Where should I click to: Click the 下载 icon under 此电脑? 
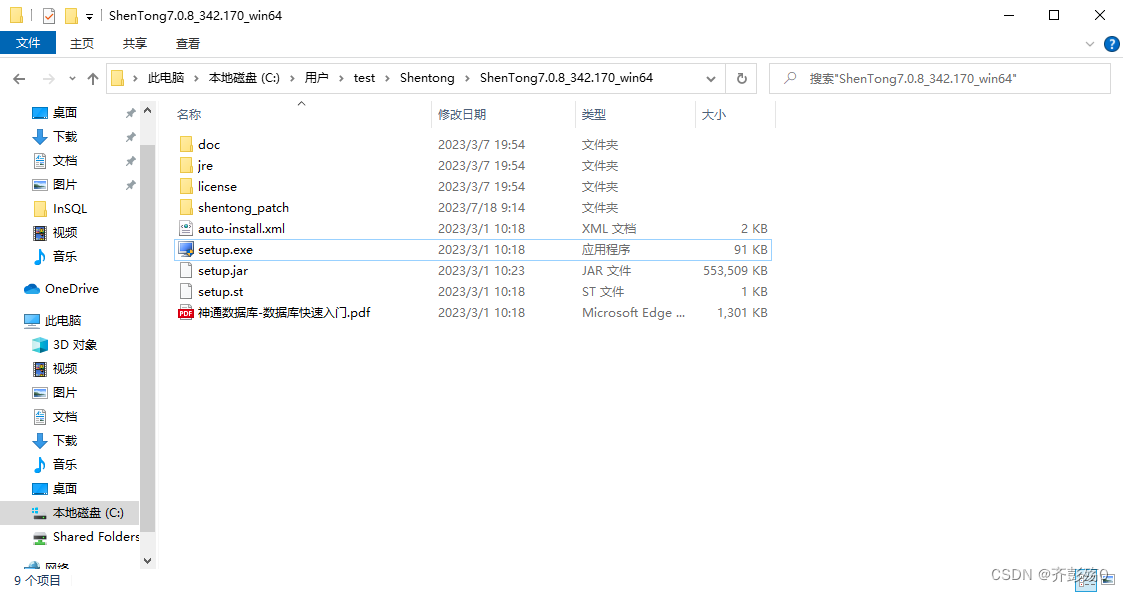pyautogui.click(x=40, y=440)
